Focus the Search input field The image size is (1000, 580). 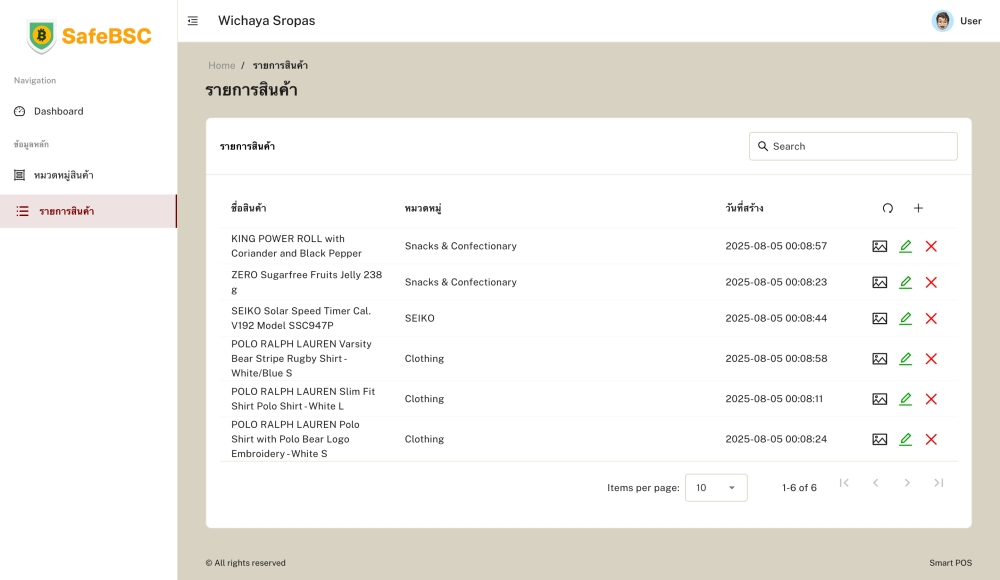pyautogui.click(x=853, y=146)
